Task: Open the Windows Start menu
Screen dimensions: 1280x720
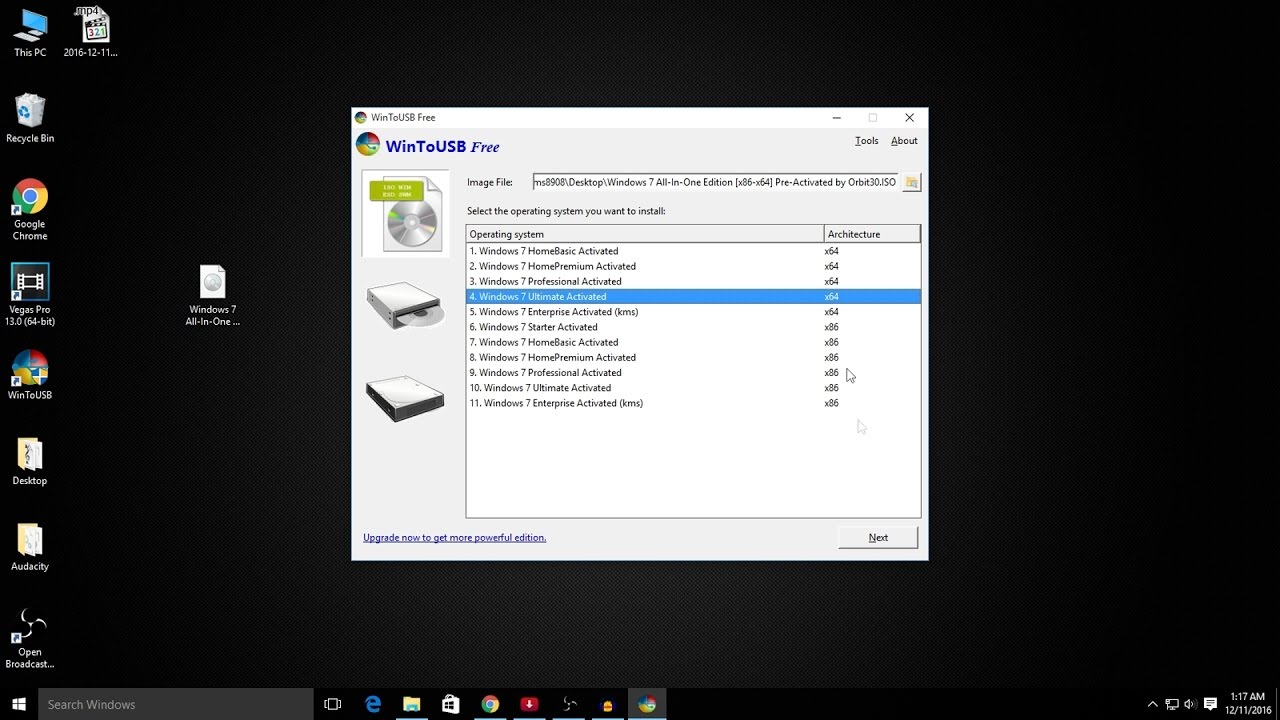Action: coord(19,704)
